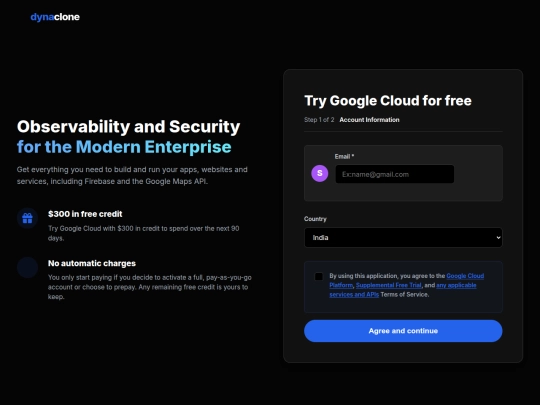Click the arrow on the Country selector
This screenshot has width=540, height=405.
pos(498,238)
